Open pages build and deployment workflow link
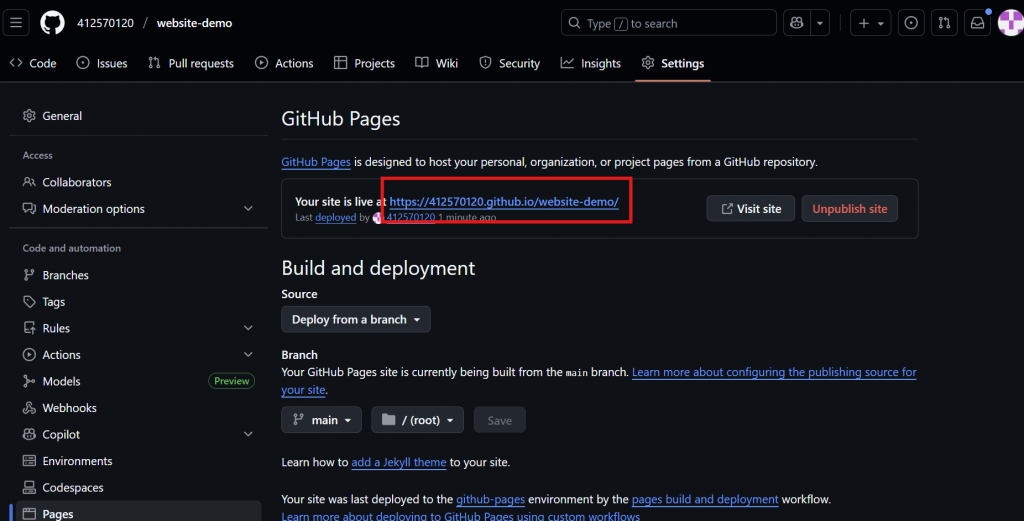The height and width of the screenshot is (521, 1024). [705, 499]
